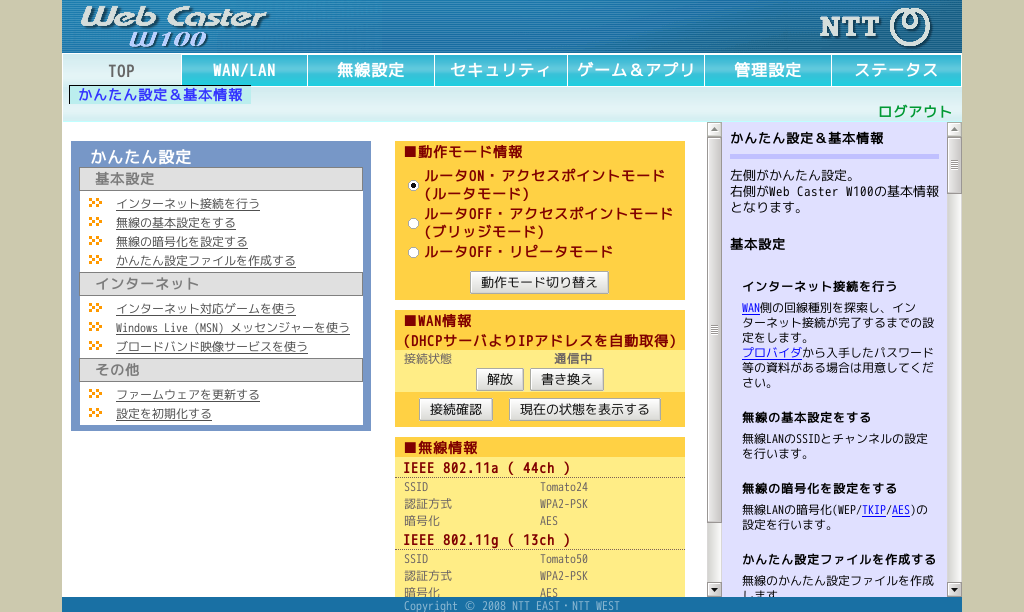1024x612 pixels.
Task: Click the Web Caster W100 logo
Action: click(170, 25)
